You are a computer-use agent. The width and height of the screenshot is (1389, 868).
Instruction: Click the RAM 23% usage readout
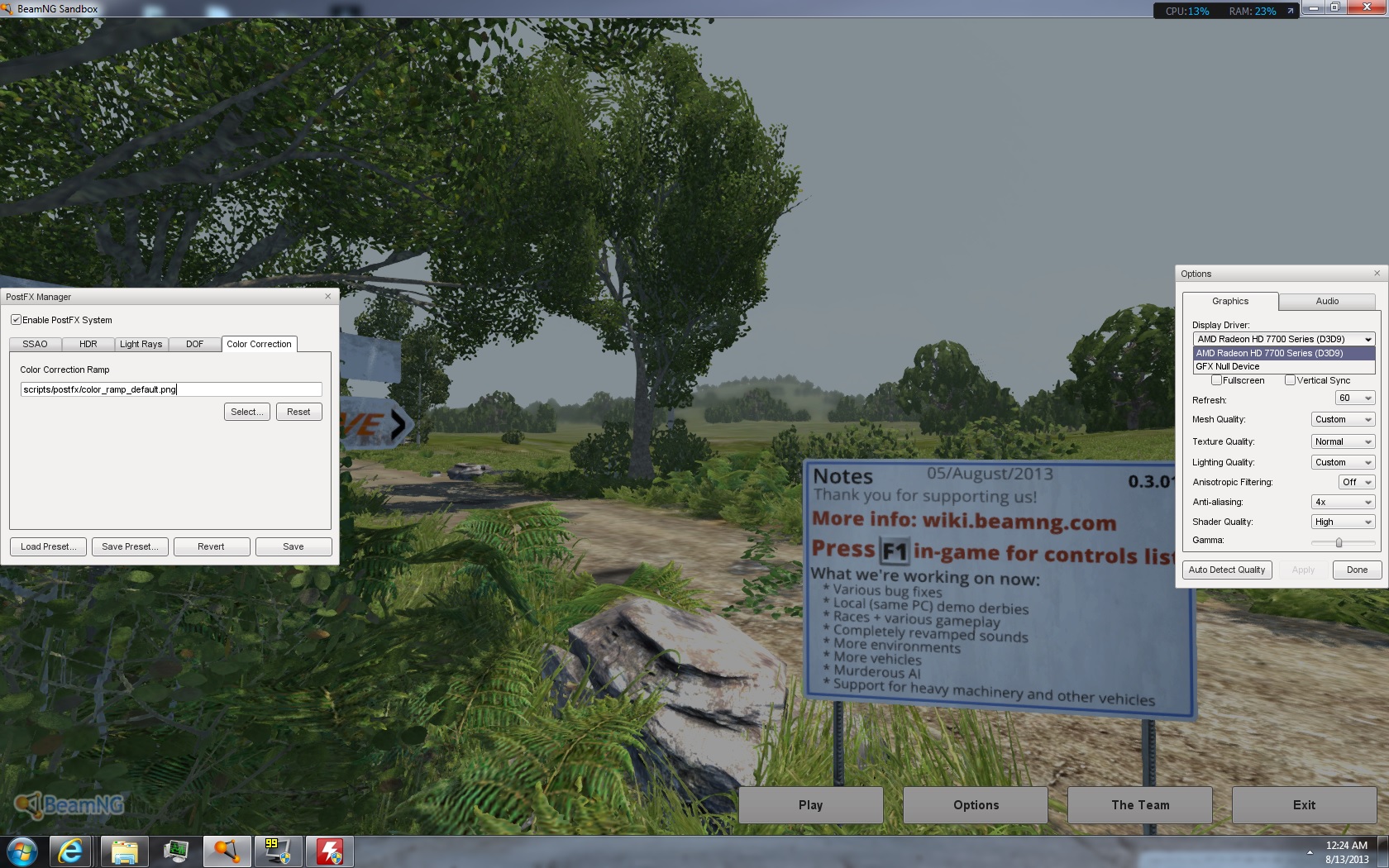pyautogui.click(x=1253, y=11)
